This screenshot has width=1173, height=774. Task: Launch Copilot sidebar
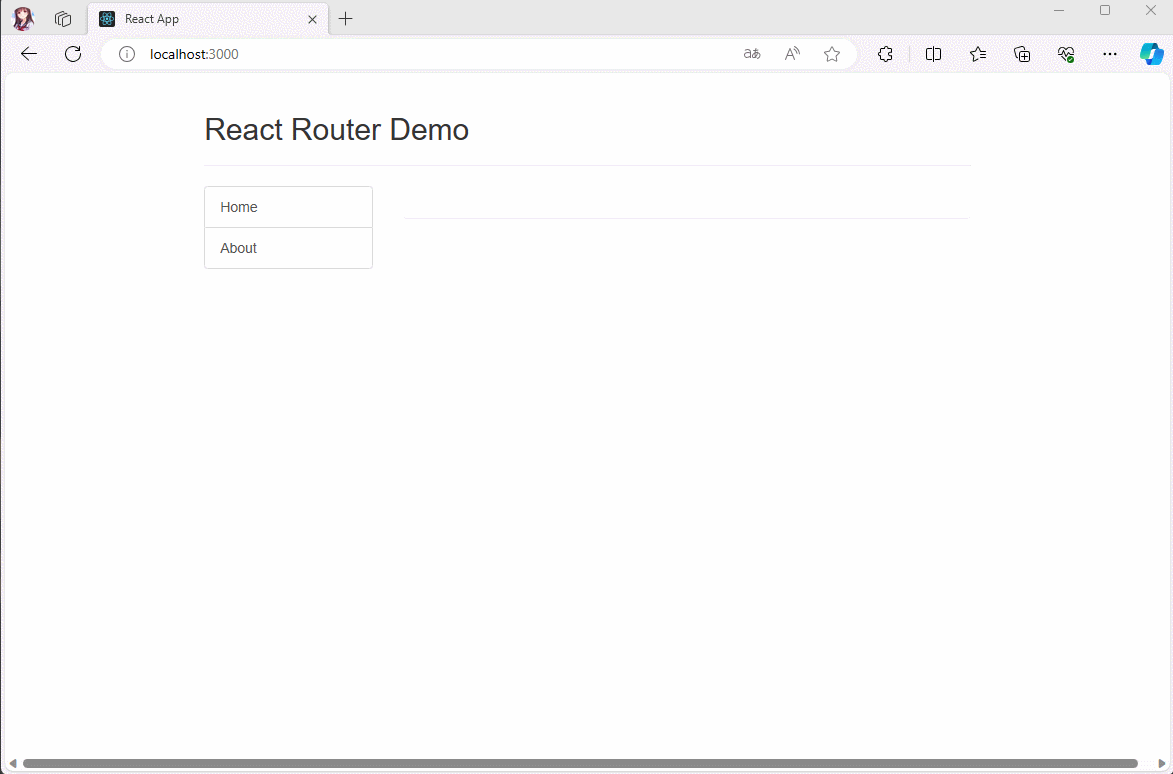pyautogui.click(x=1152, y=54)
